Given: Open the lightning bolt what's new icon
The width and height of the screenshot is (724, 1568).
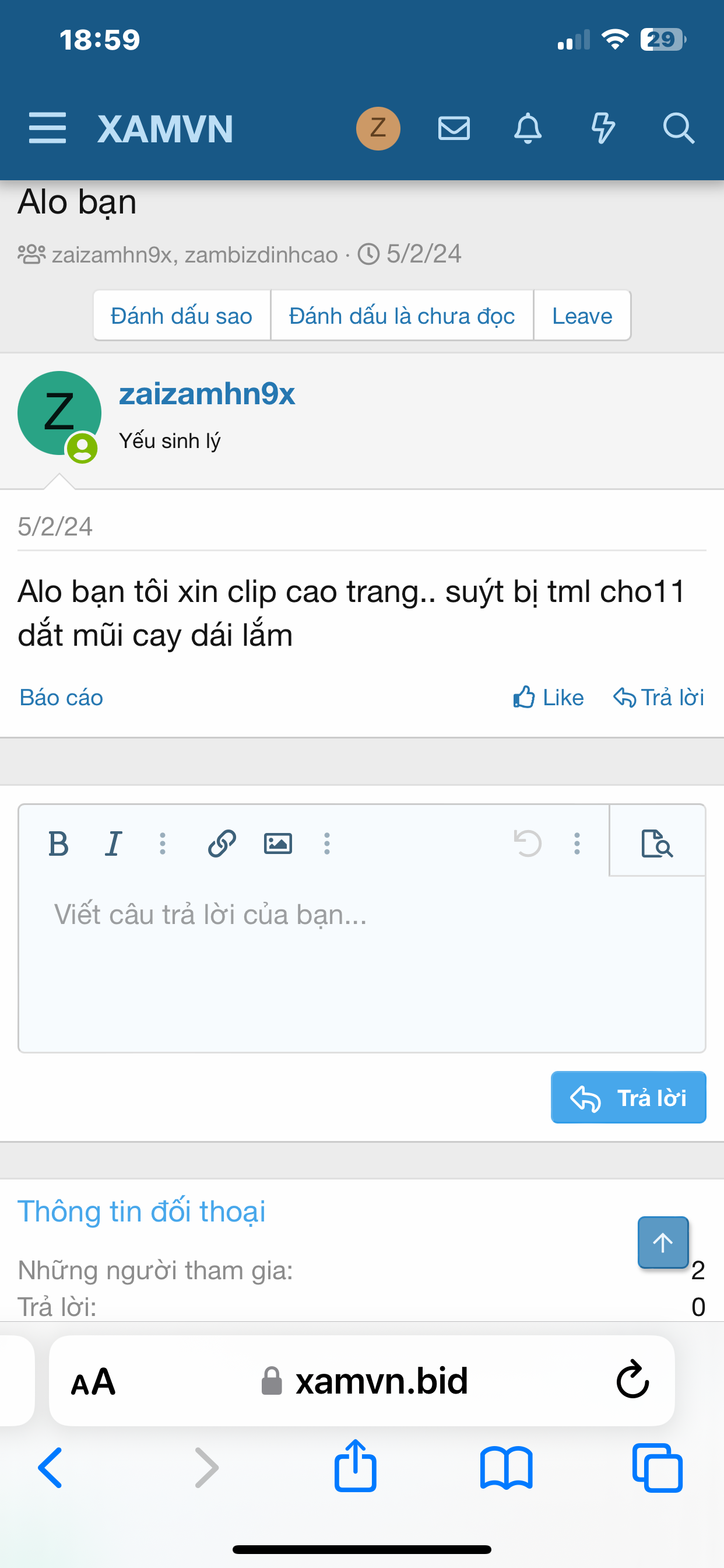Looking at the screenshot, I should [x=603, y=128].
